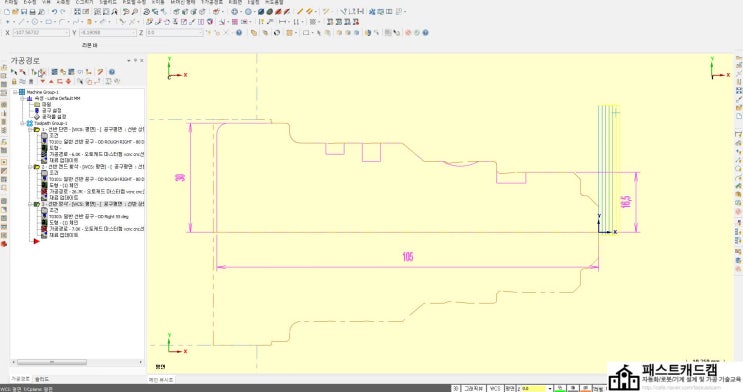Click the Undo arrow icon
The image size is (743, 392).
(x=54, y=12)
